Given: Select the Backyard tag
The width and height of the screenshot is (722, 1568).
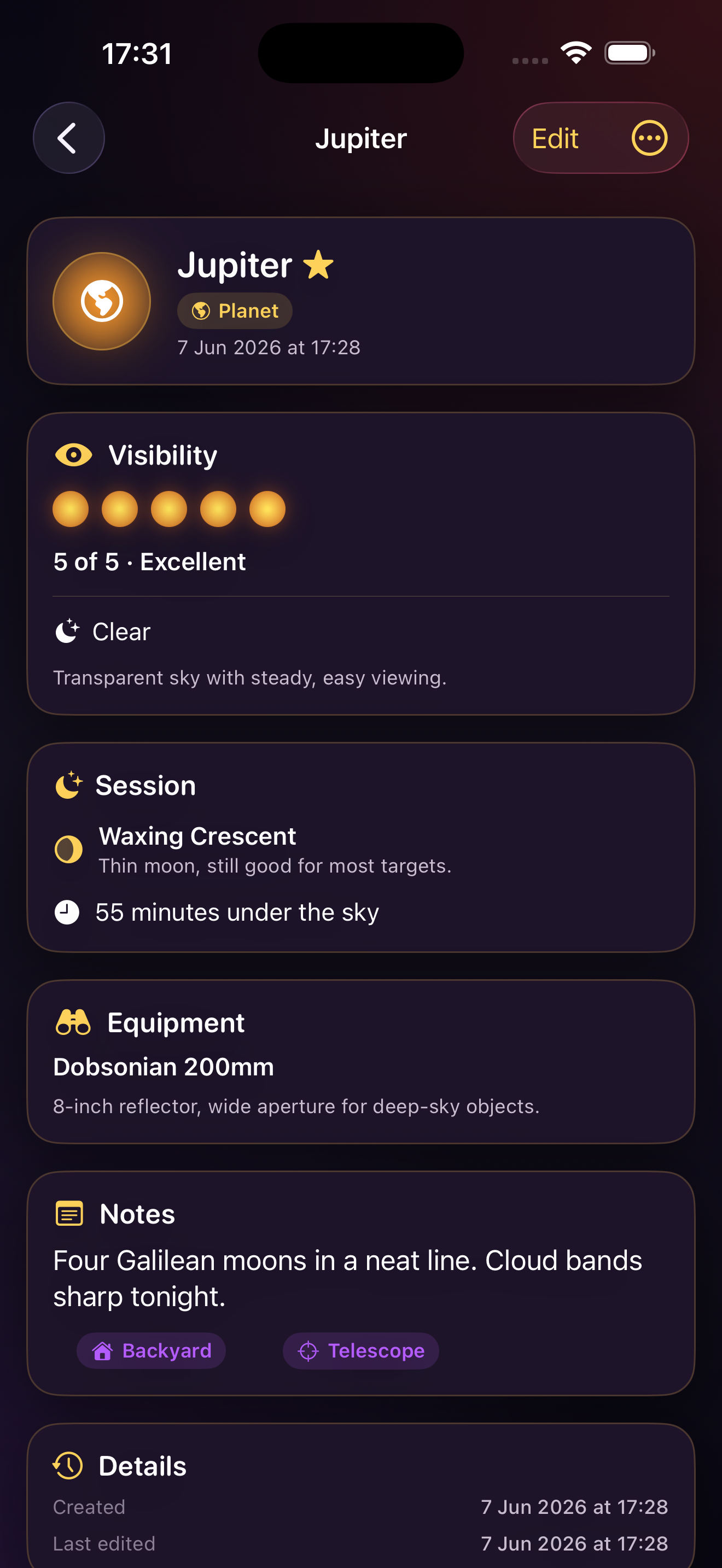Looking at the screenshot, I should pos(152,1351).
